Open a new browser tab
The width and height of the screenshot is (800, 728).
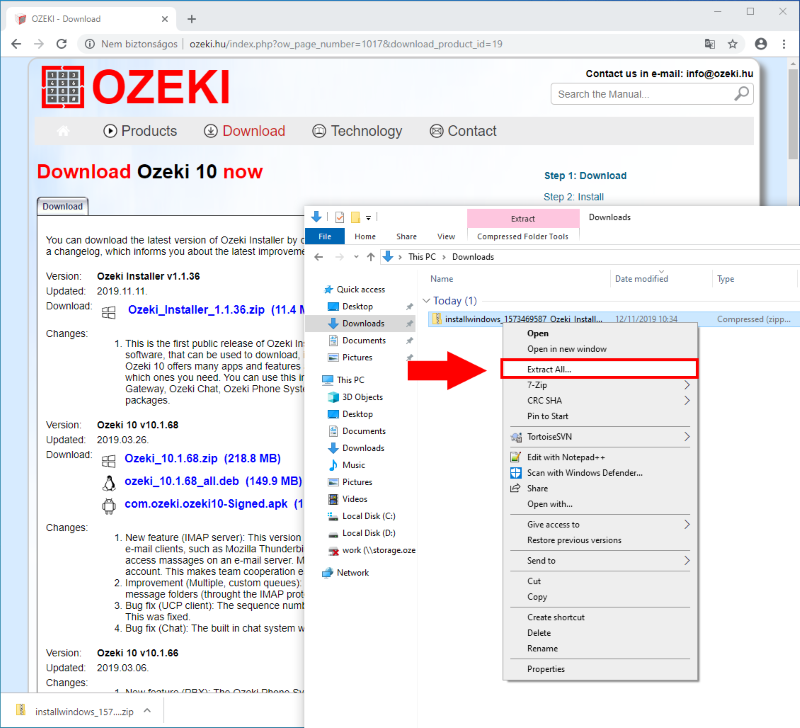tap(191, 19)
